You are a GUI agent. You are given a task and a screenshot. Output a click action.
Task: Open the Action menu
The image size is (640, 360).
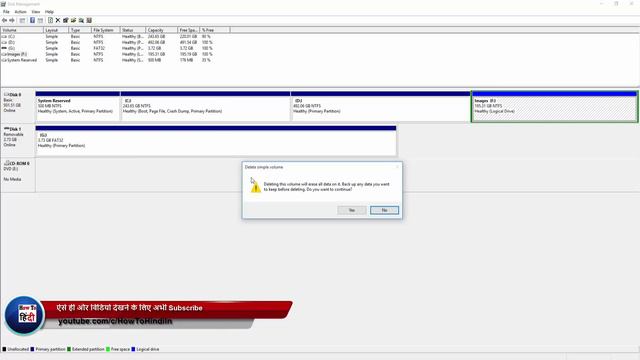[x=20, y=12]
